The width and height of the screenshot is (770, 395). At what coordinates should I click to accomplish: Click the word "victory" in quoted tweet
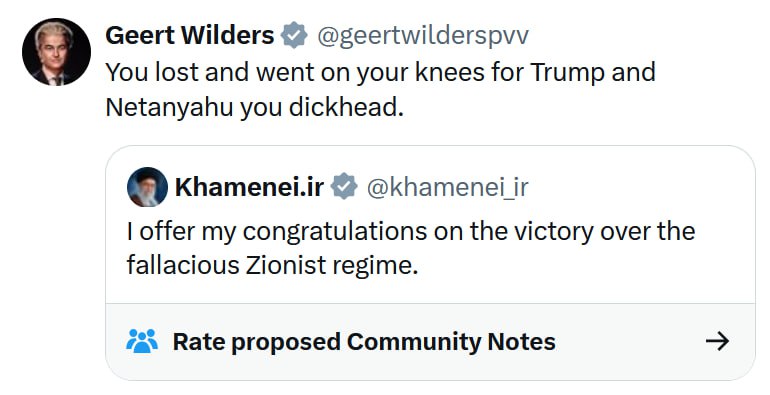pyautogui.click(x=554, y=232)
